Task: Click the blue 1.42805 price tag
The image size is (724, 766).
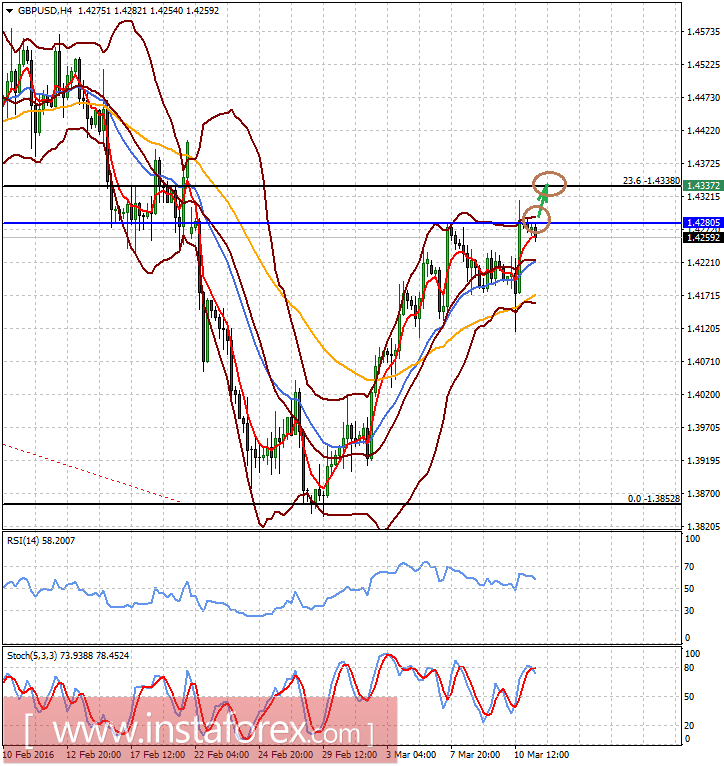Action: (701, 222)
